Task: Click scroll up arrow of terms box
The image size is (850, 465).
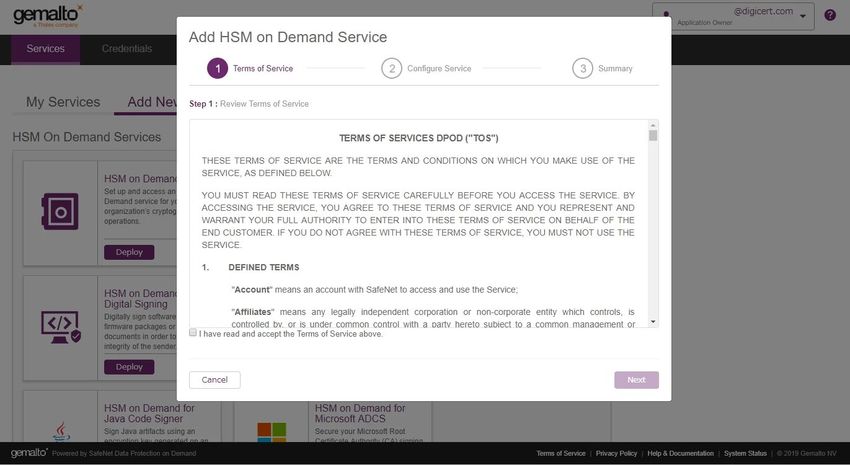Action: click(653, 125)
